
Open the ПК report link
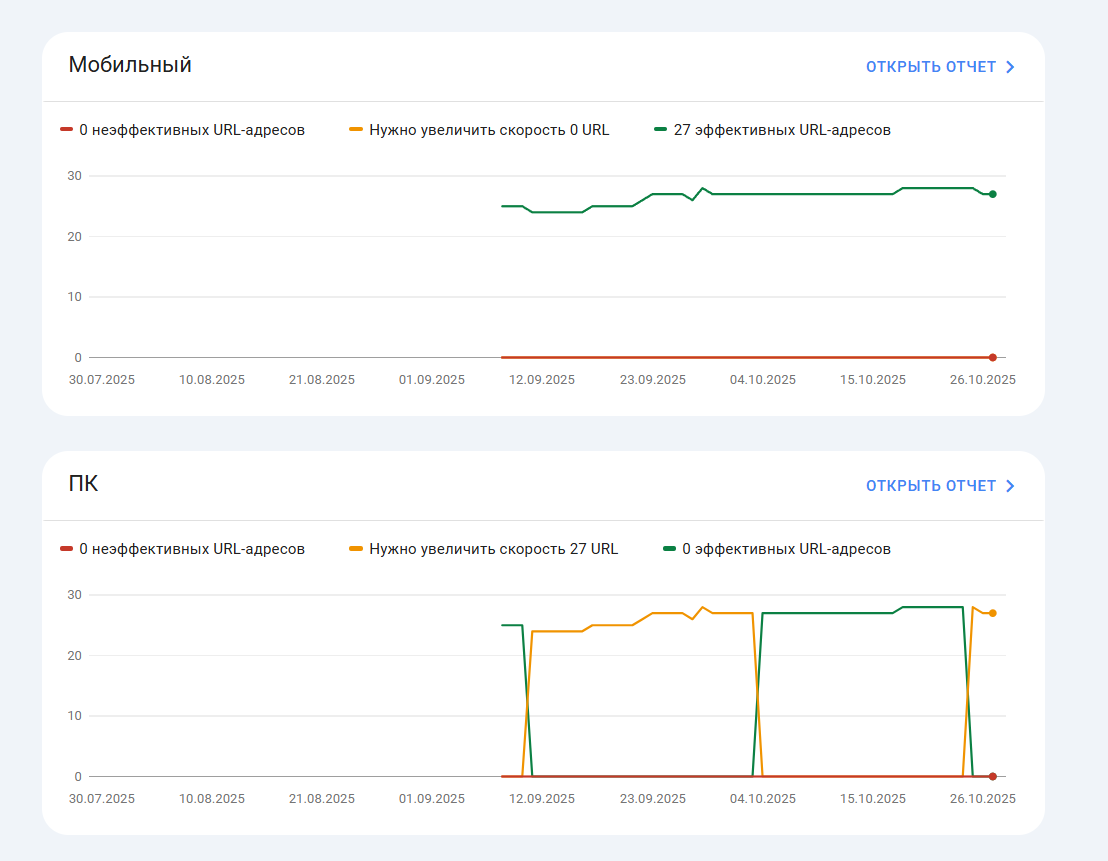931,486
